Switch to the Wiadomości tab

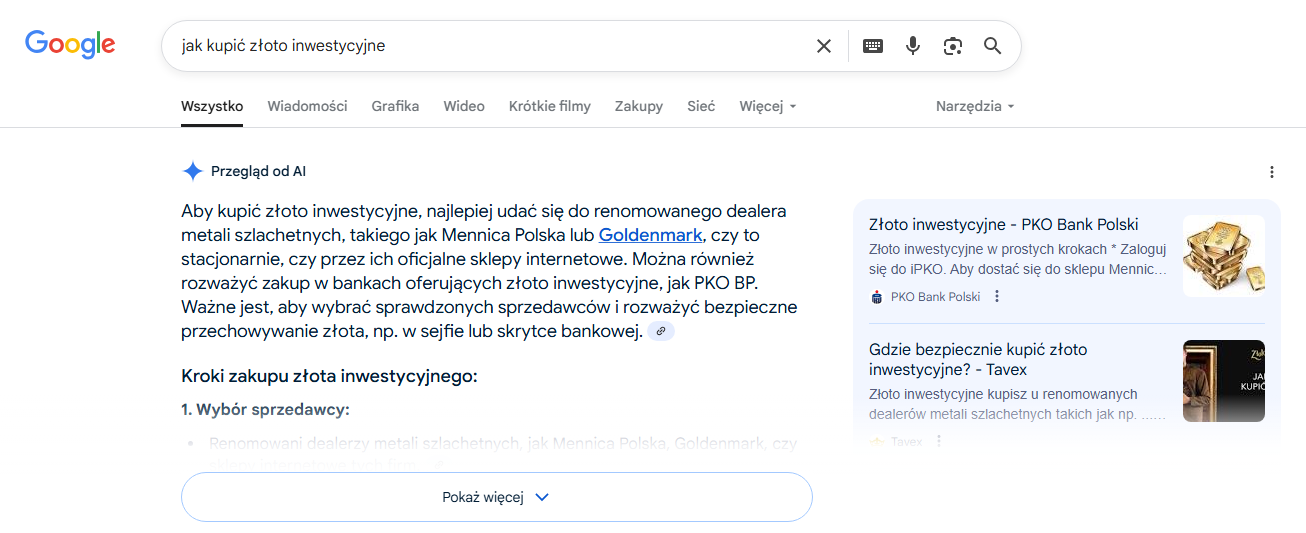tap(307, 106)
